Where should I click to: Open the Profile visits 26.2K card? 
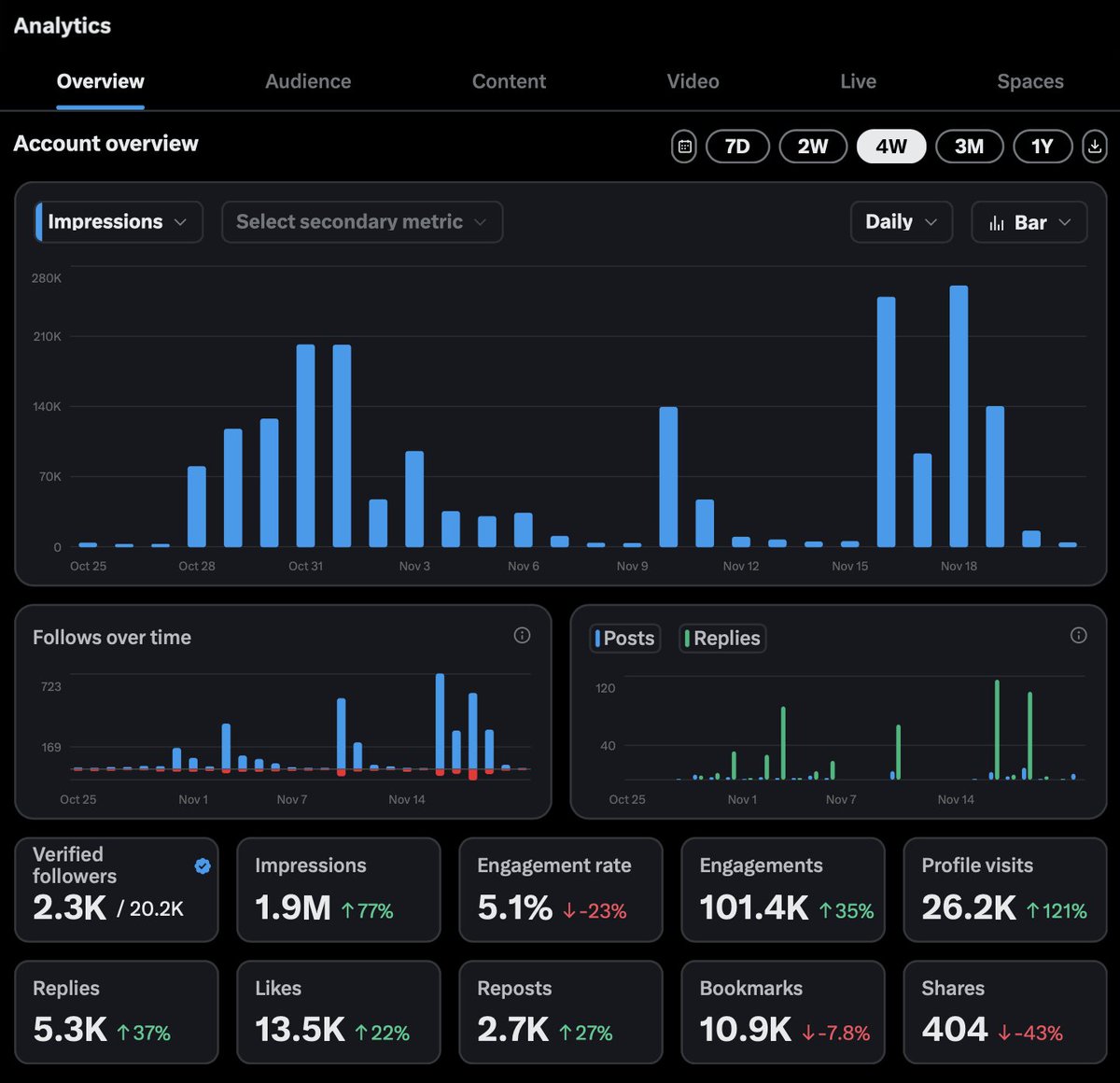[x=1005, y=890]
